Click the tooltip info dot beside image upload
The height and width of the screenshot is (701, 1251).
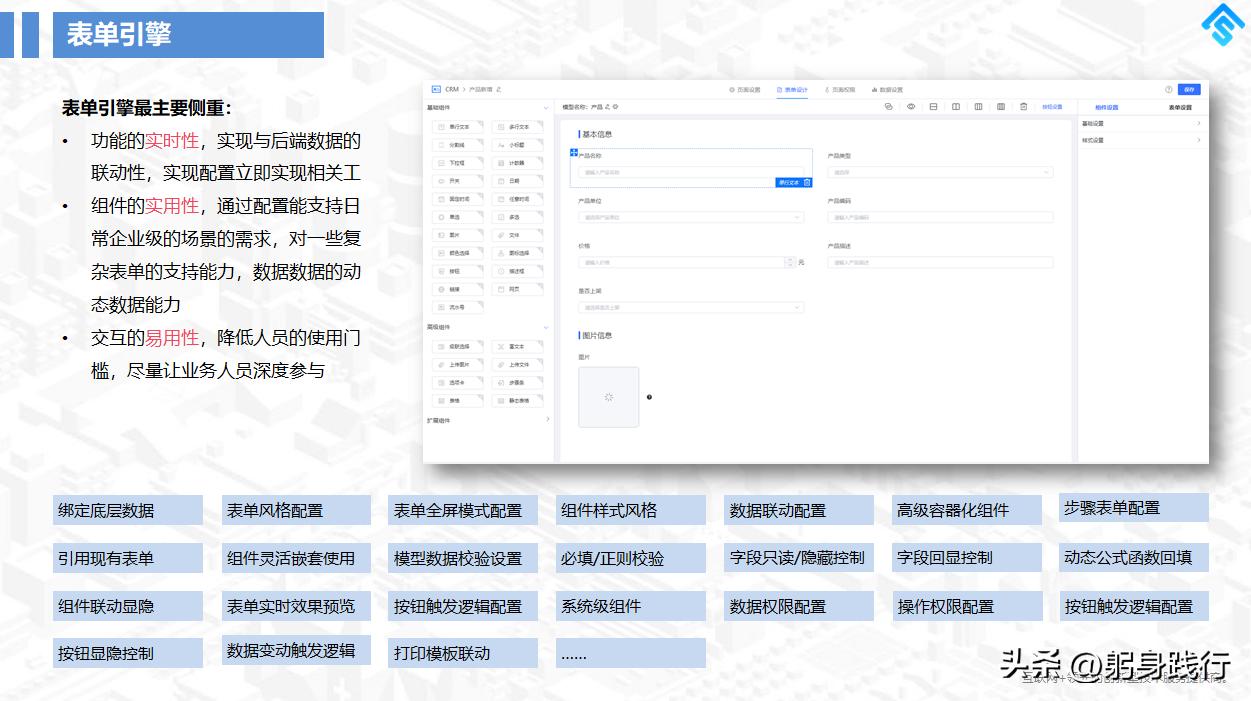(x=649, y=397)
